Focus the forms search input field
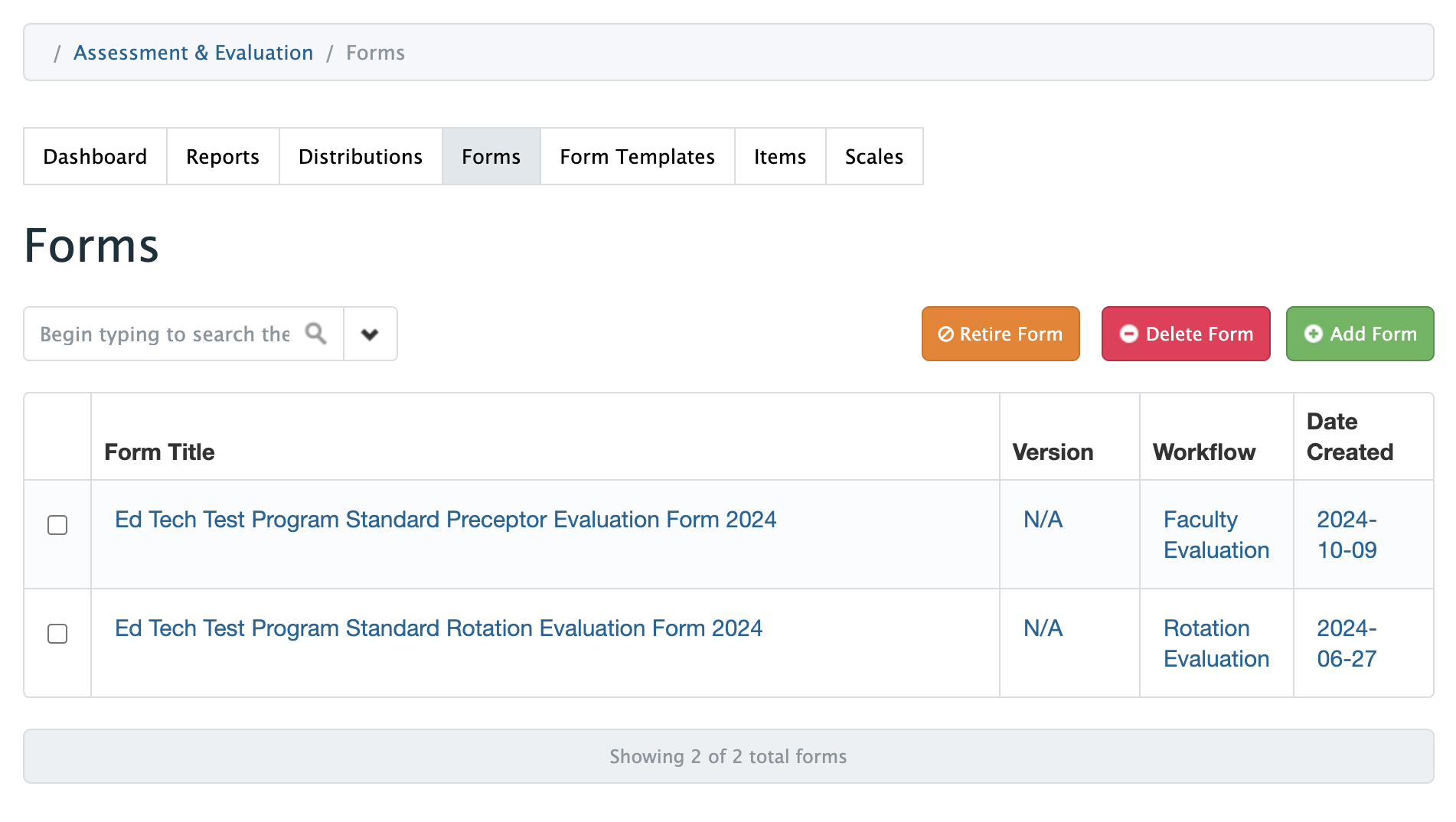1456x822 pixels. click(x=165, y=334)
